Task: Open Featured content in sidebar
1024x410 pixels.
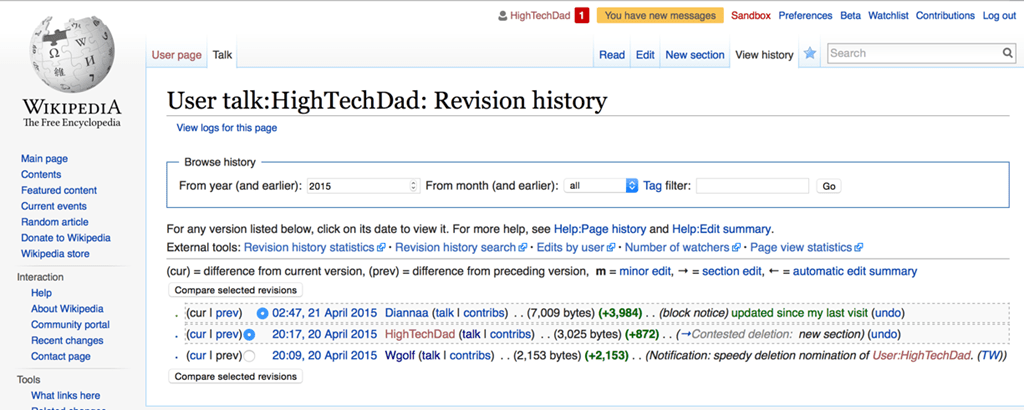Action: click(x=59, y=190)
